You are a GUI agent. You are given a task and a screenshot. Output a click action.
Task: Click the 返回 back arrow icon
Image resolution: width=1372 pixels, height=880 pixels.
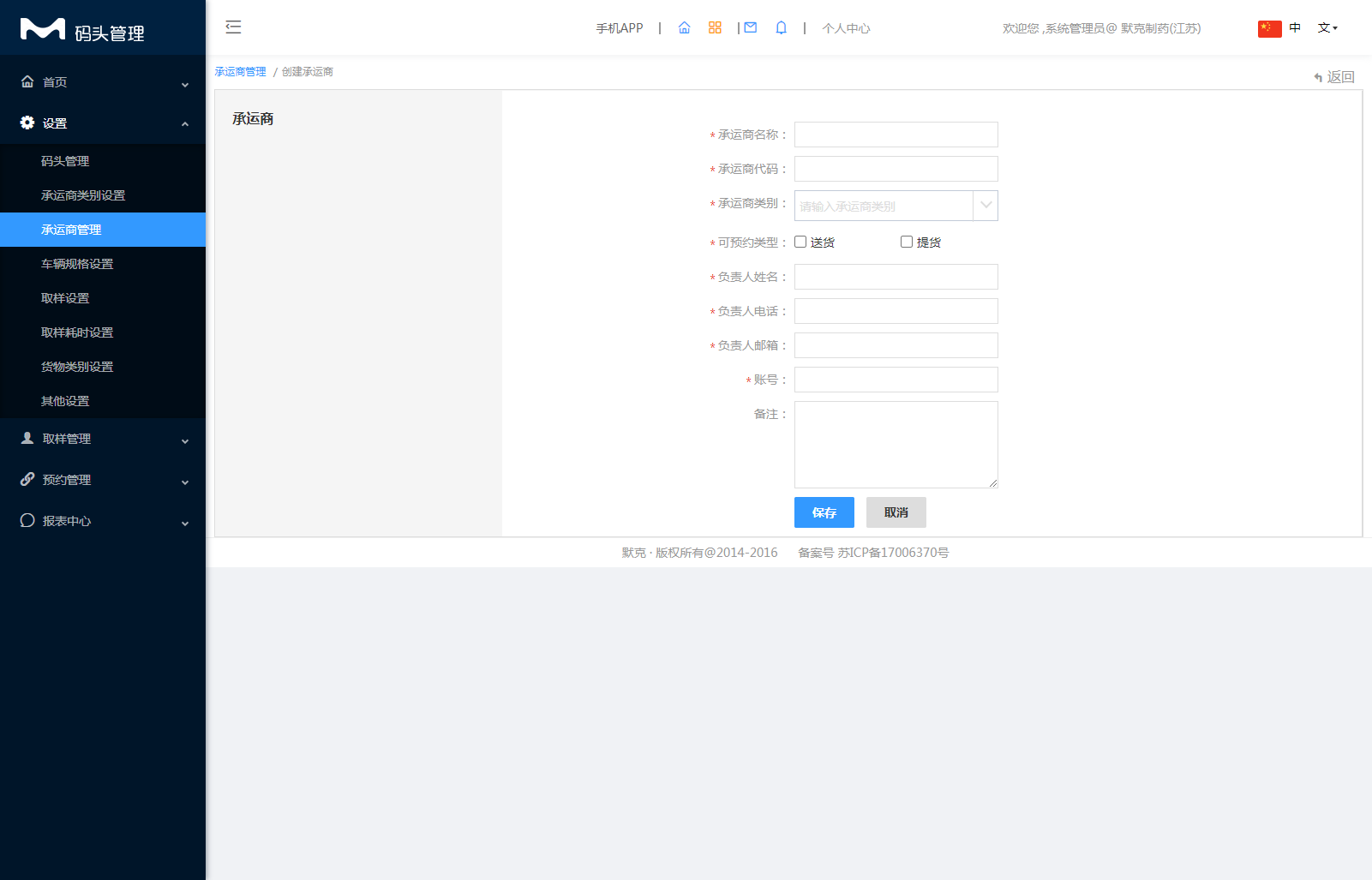[1318, 77]
